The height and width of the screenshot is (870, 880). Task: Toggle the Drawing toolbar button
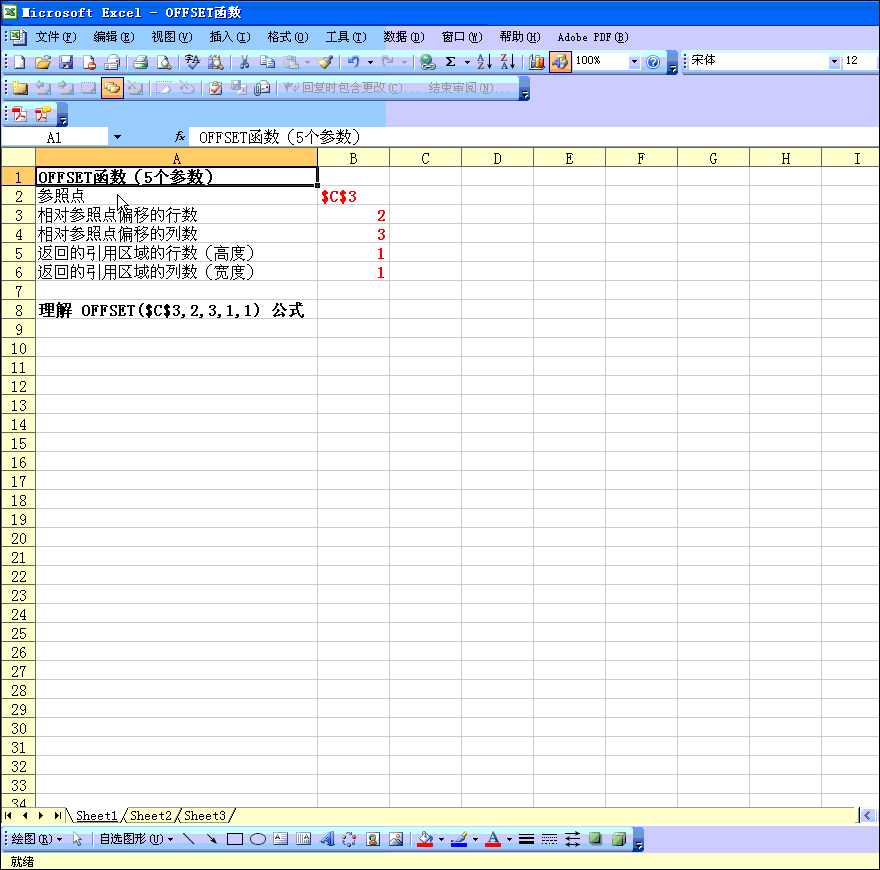pyautogui.click(x=560, y=62)
